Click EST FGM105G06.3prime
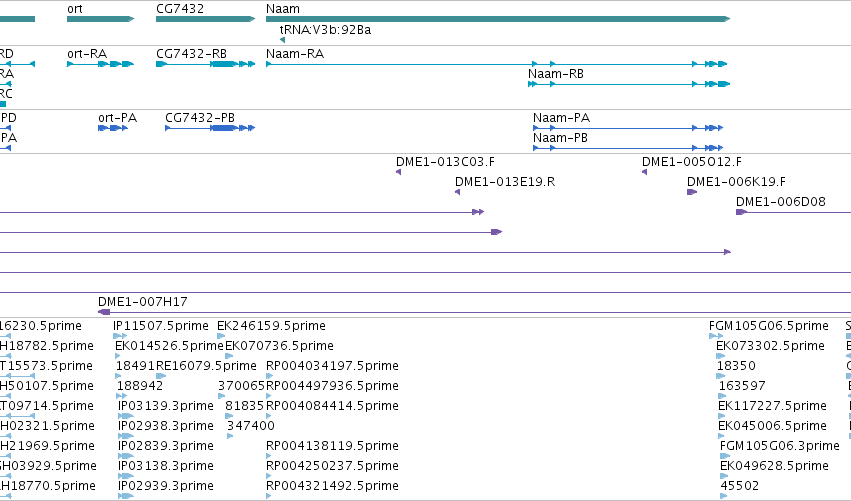Screen dimensions: 851x501 click(x=779, y=446)
